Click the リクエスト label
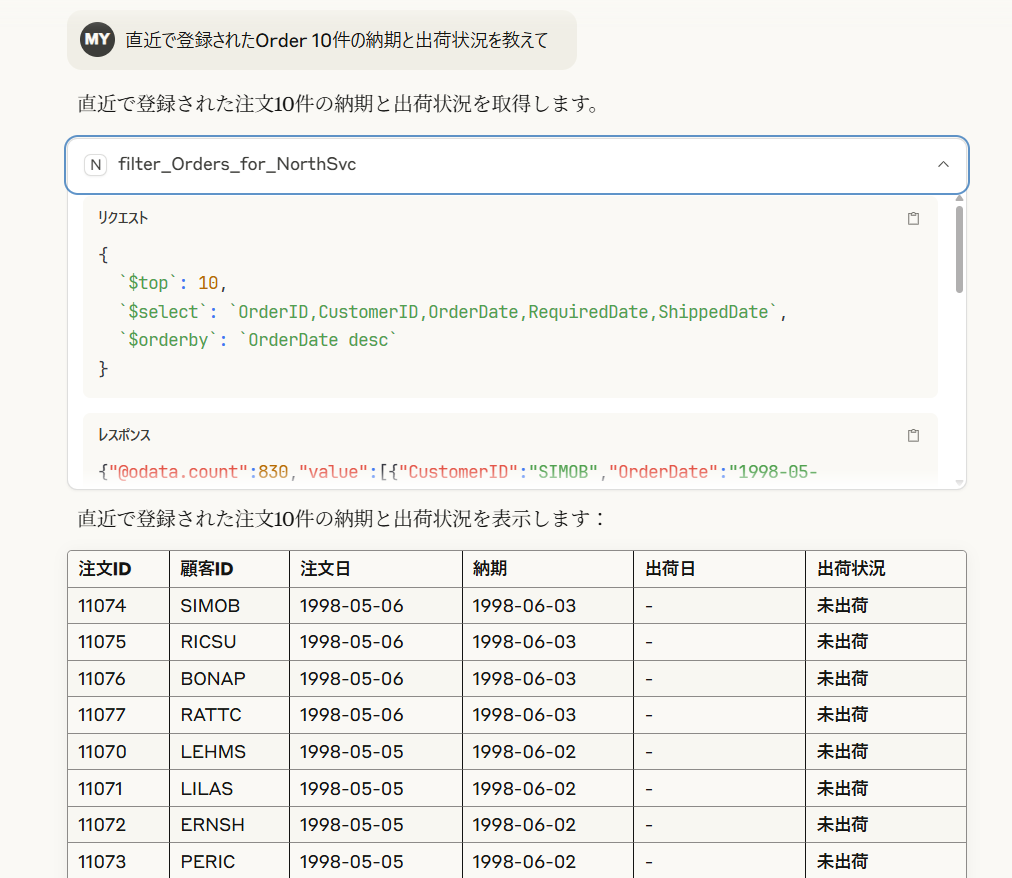 pos(123,218)
